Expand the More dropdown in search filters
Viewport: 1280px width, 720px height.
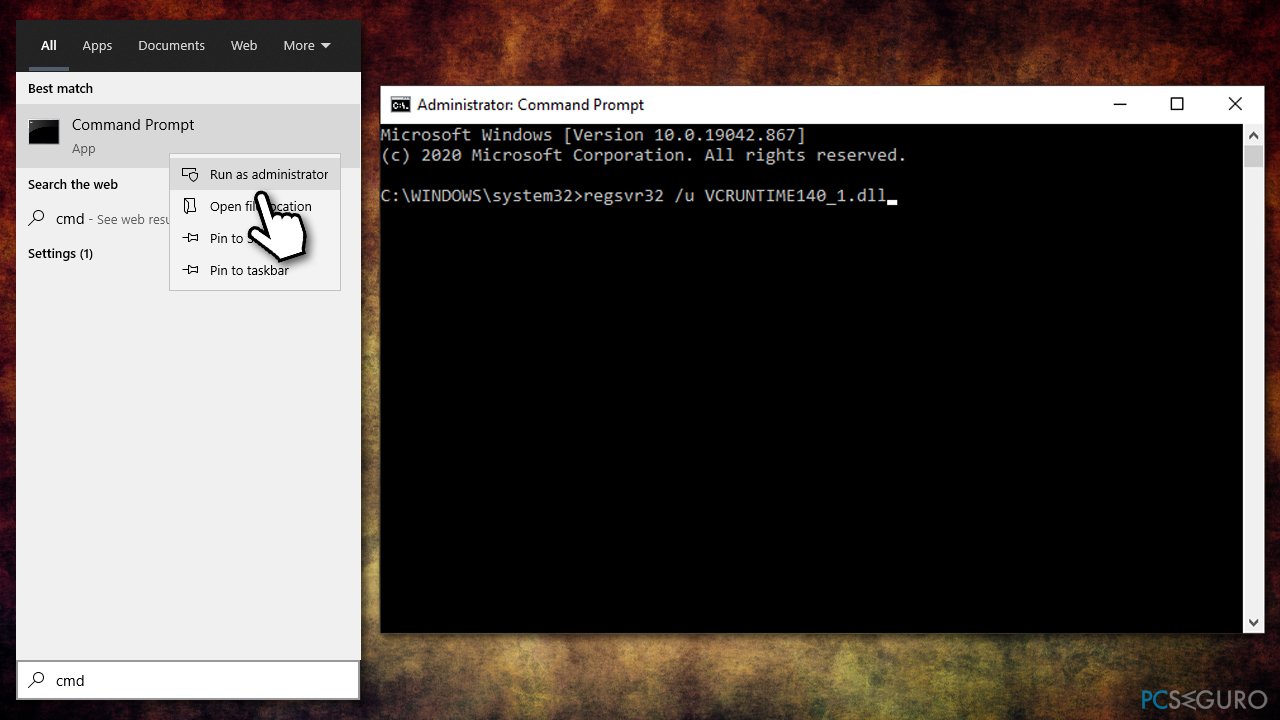coord(306,46)
